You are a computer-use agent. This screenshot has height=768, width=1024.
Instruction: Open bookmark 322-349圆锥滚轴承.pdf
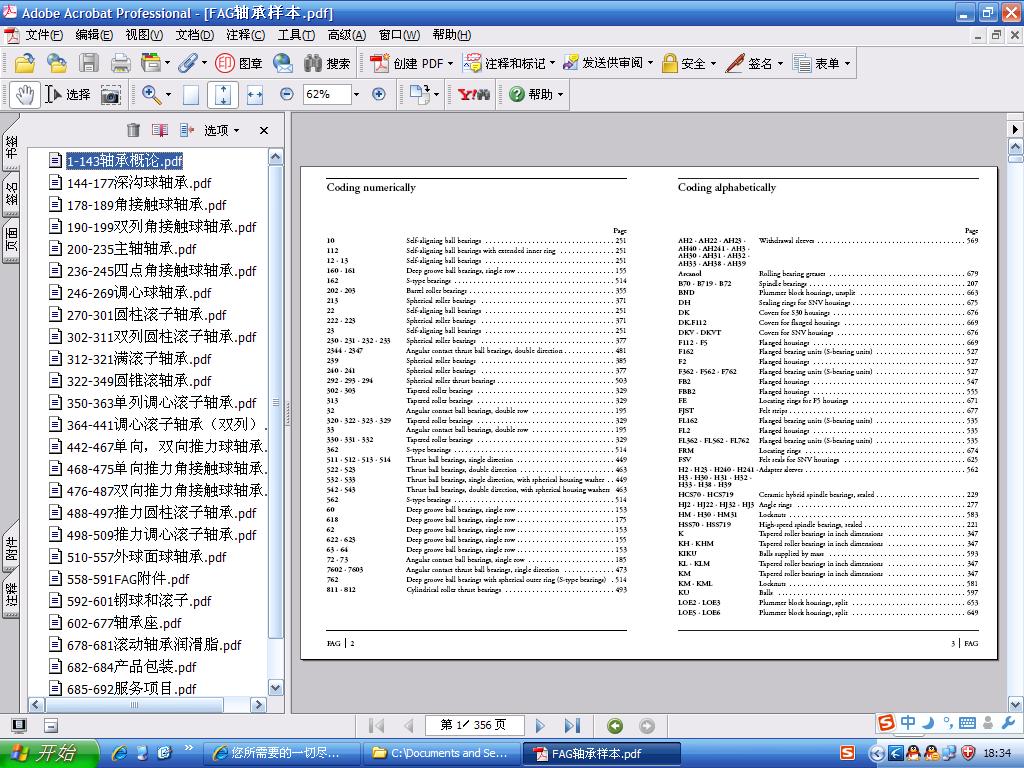[x=139, y=381]
